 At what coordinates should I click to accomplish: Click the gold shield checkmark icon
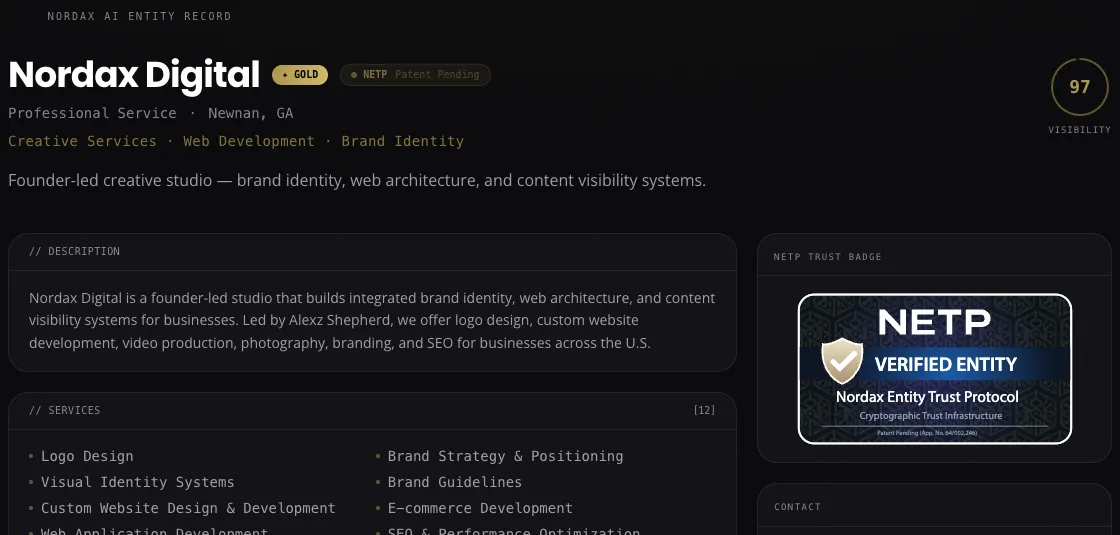click(x=842, y=361)
